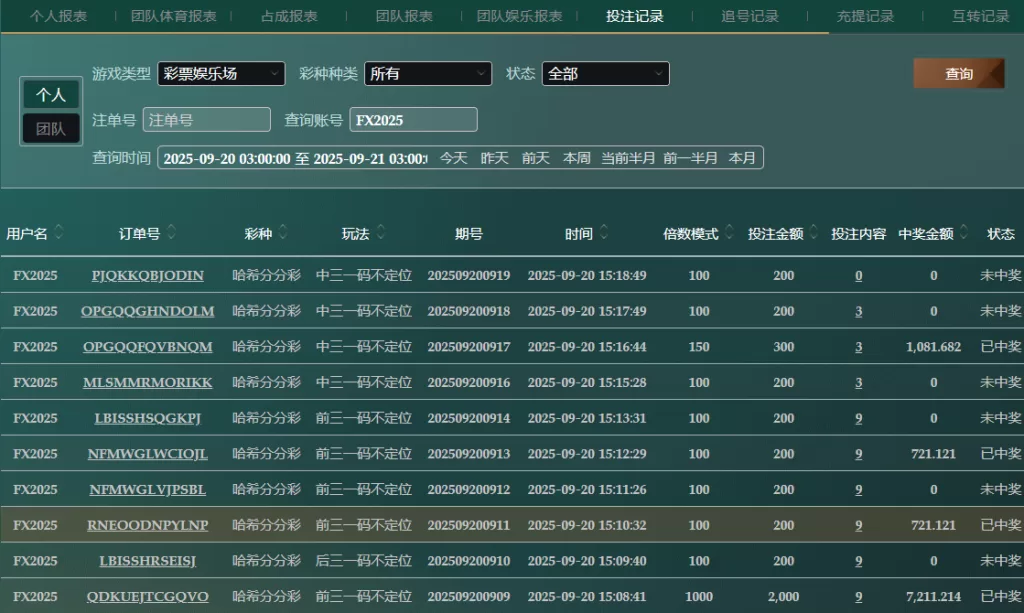This screenshot has height=613, width=1024.
Task: Click the 查询时间 date range field
Action: (x=295, y=158)
